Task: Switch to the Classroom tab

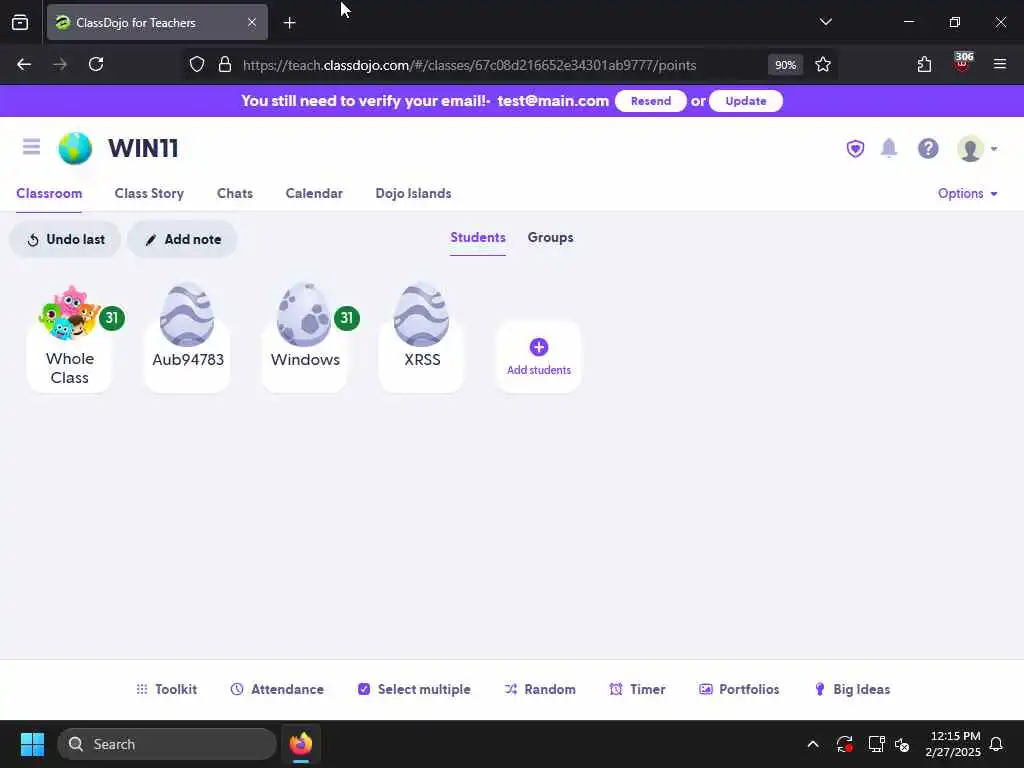Action: click(x=49, y=193)
